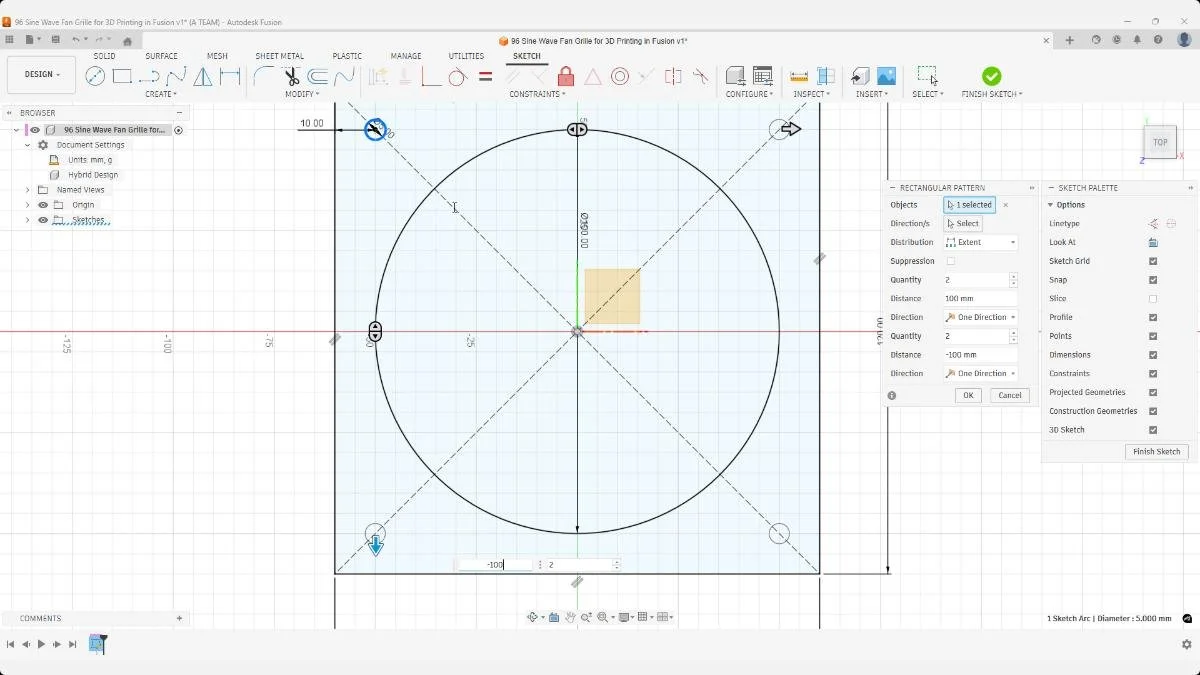Click the first Distance 100 mm field
Viewport: 1200px width, 675px height.
980,299
